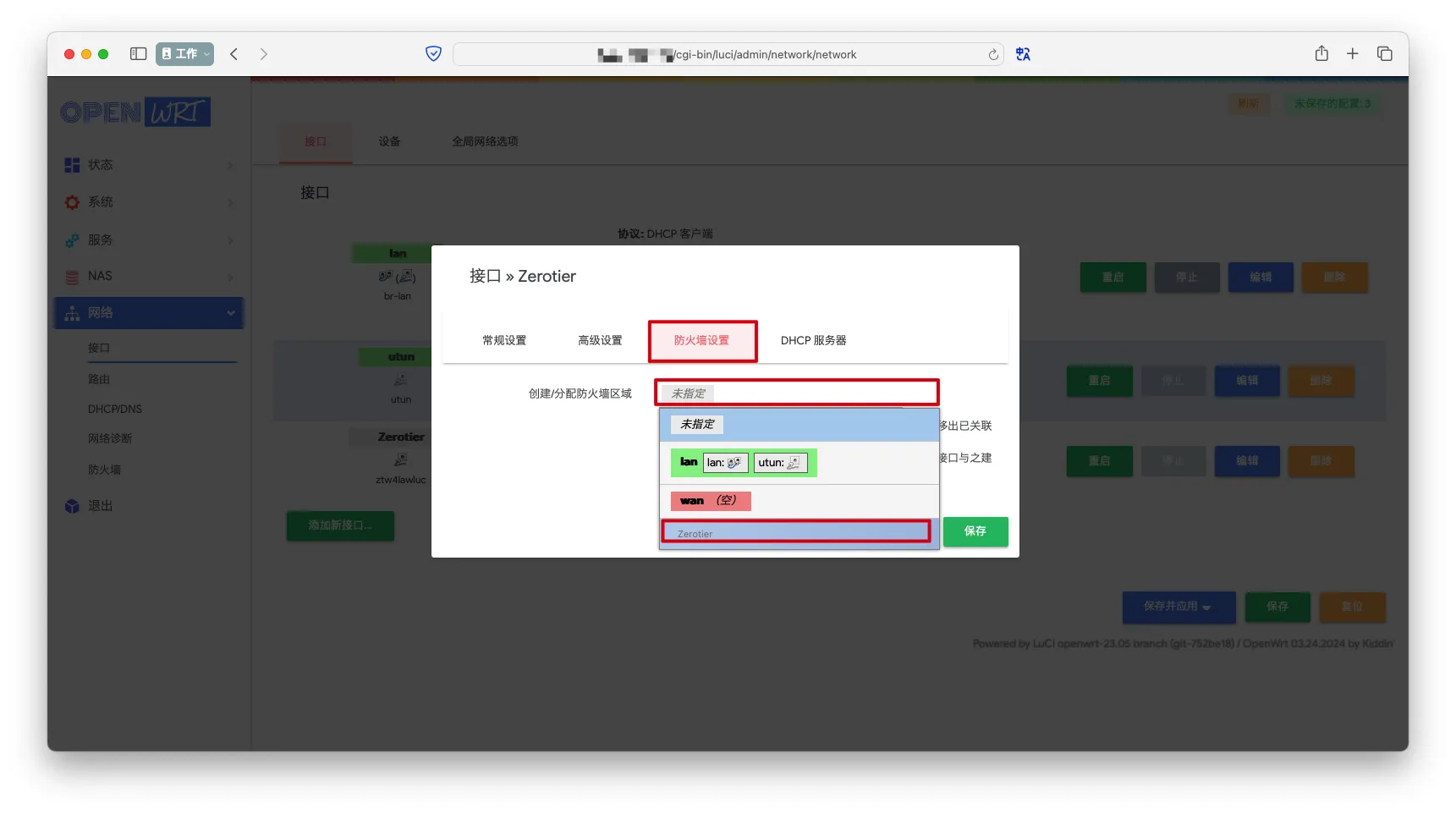
Task: Click the Zerotier custom zone input field
Action: [x=795, y=533]
